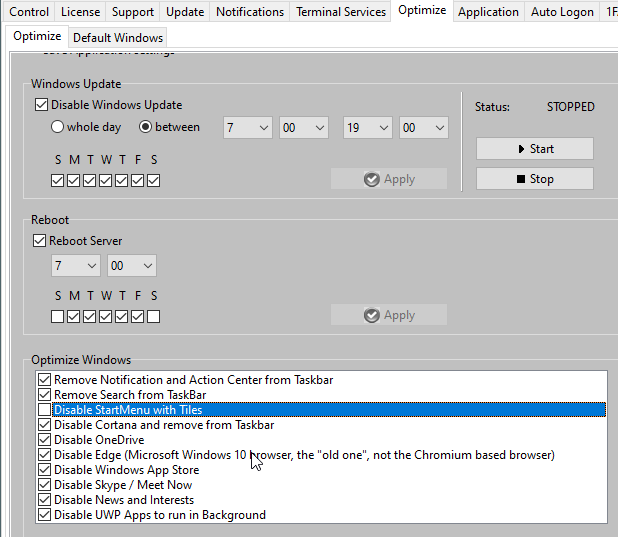
Task: Open the Default Windows sub-tab
Action: point(118,37)
